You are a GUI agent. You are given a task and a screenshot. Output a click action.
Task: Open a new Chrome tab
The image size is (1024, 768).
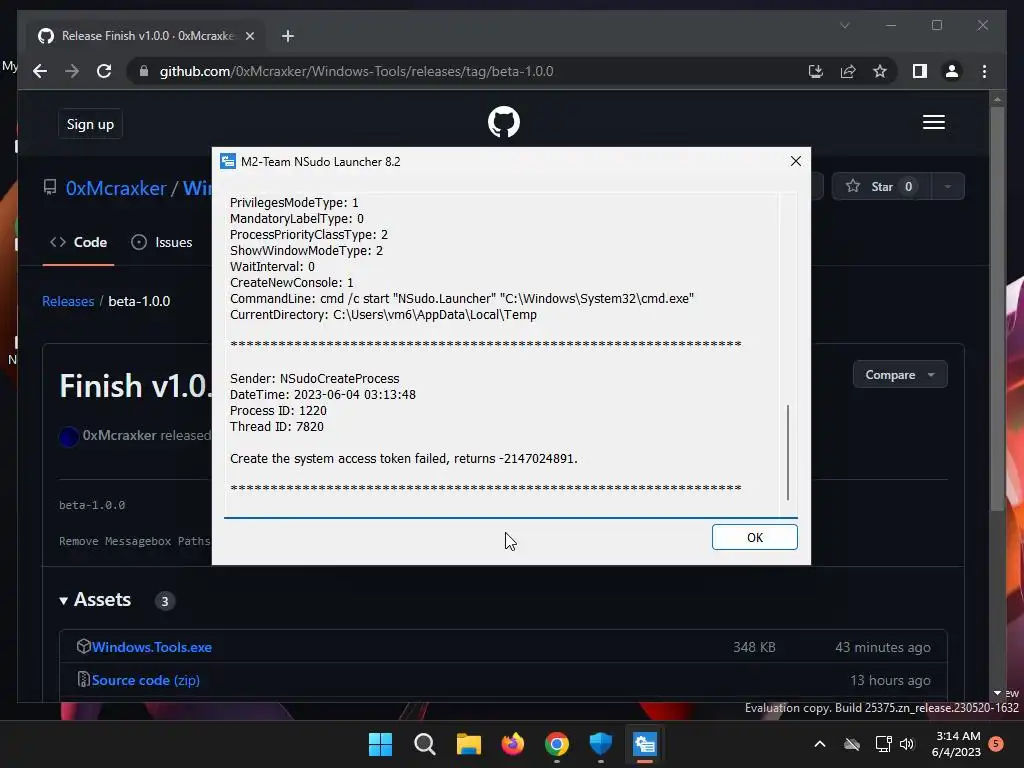click(x=287, y=36)
